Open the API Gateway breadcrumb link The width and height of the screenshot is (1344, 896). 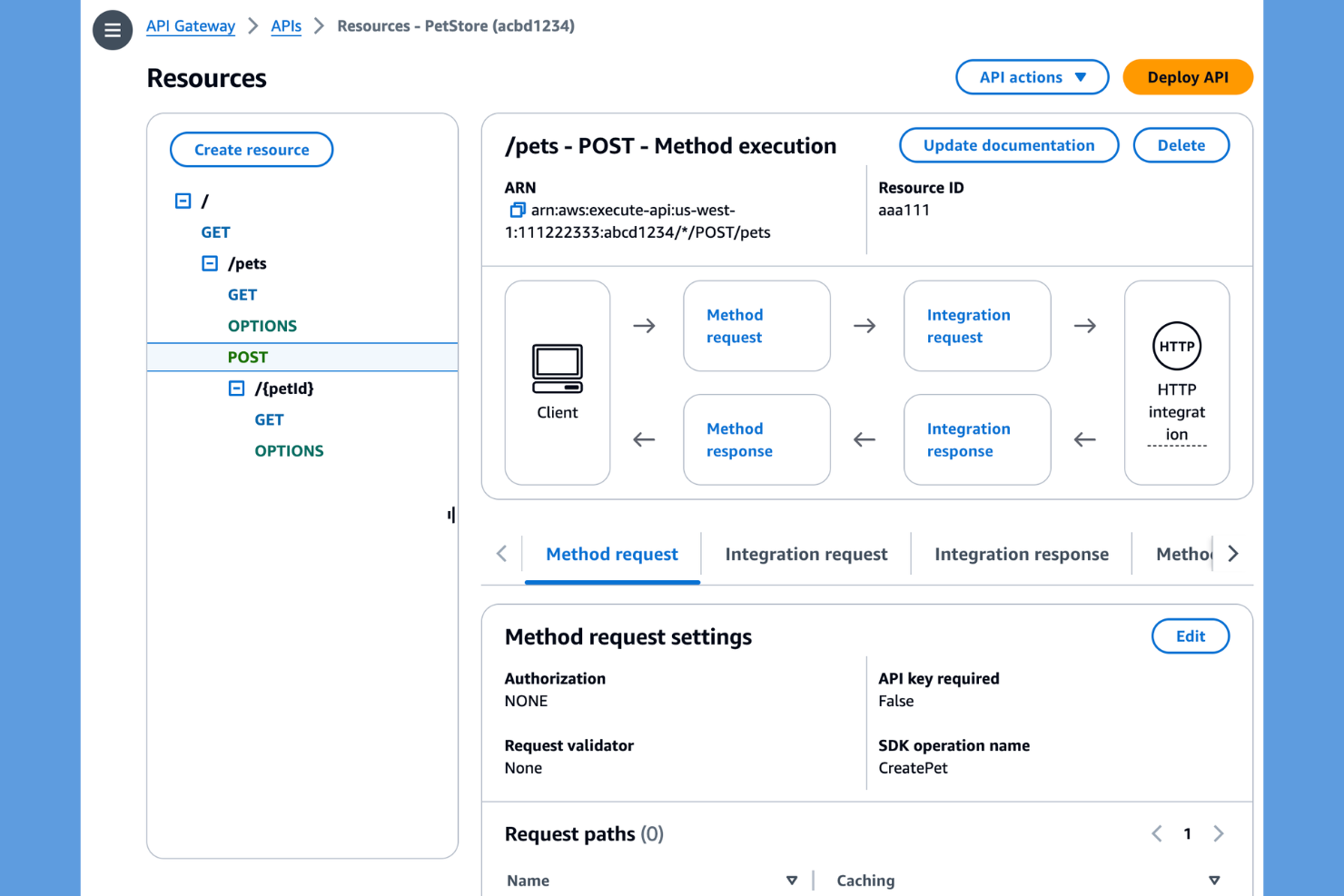[191, 26]
